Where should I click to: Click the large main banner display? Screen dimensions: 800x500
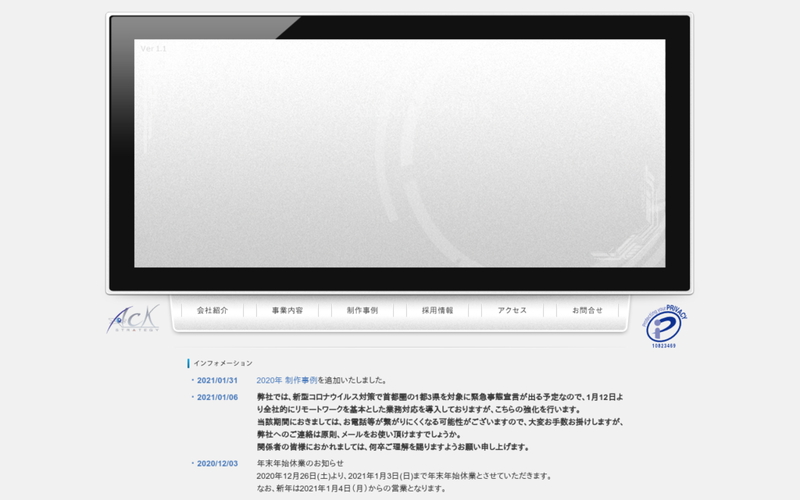click(x=400, y=153)
